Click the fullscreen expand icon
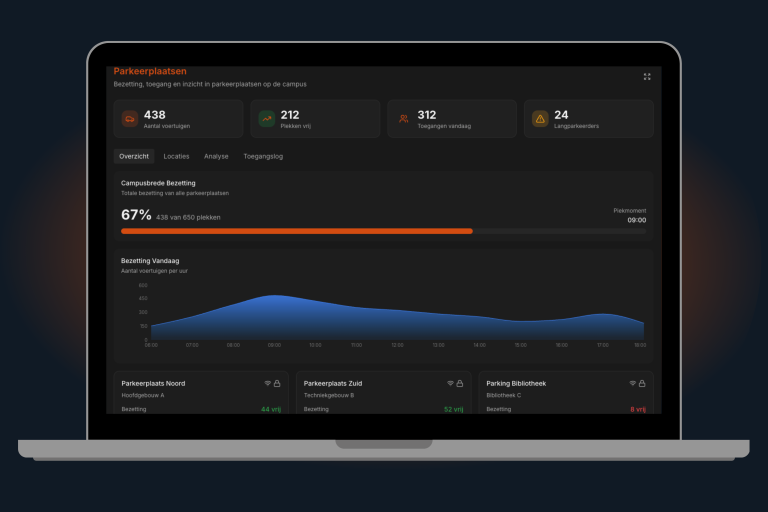 click(647, 76)
